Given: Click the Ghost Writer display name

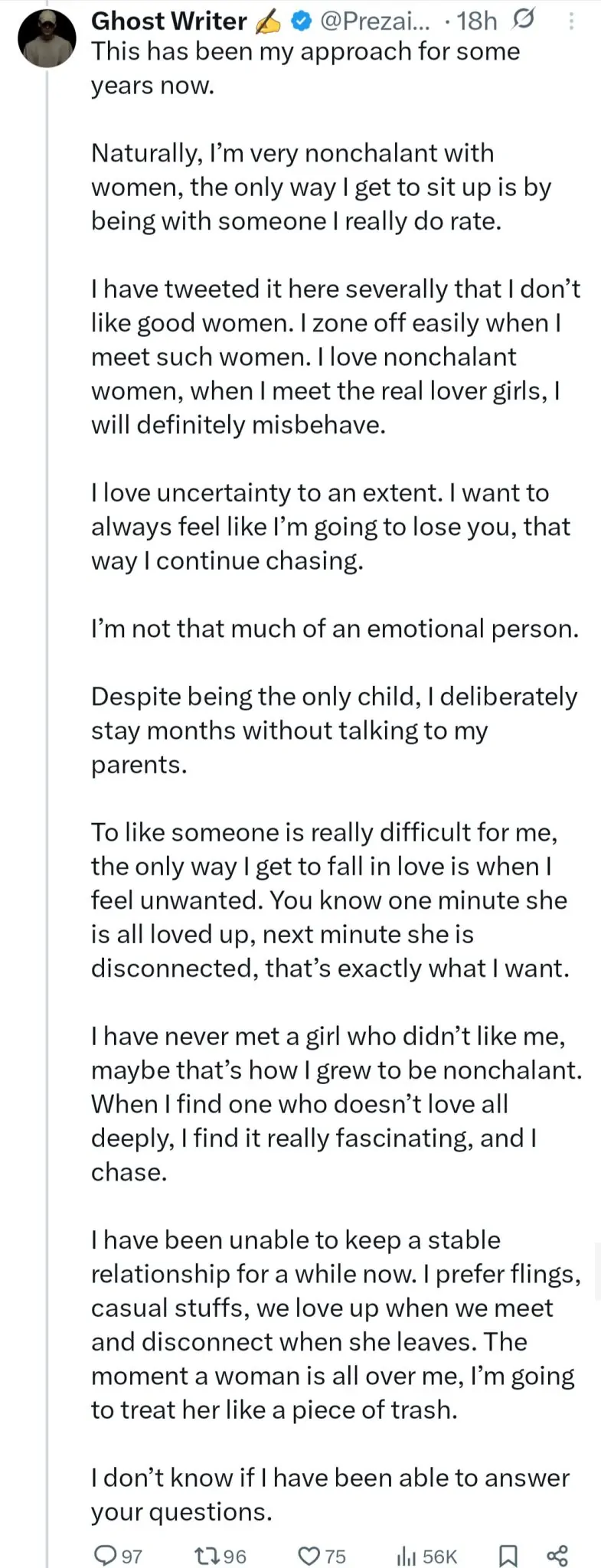Looking at the screenshot, I should pyautogui.click(x=168, y=21).
